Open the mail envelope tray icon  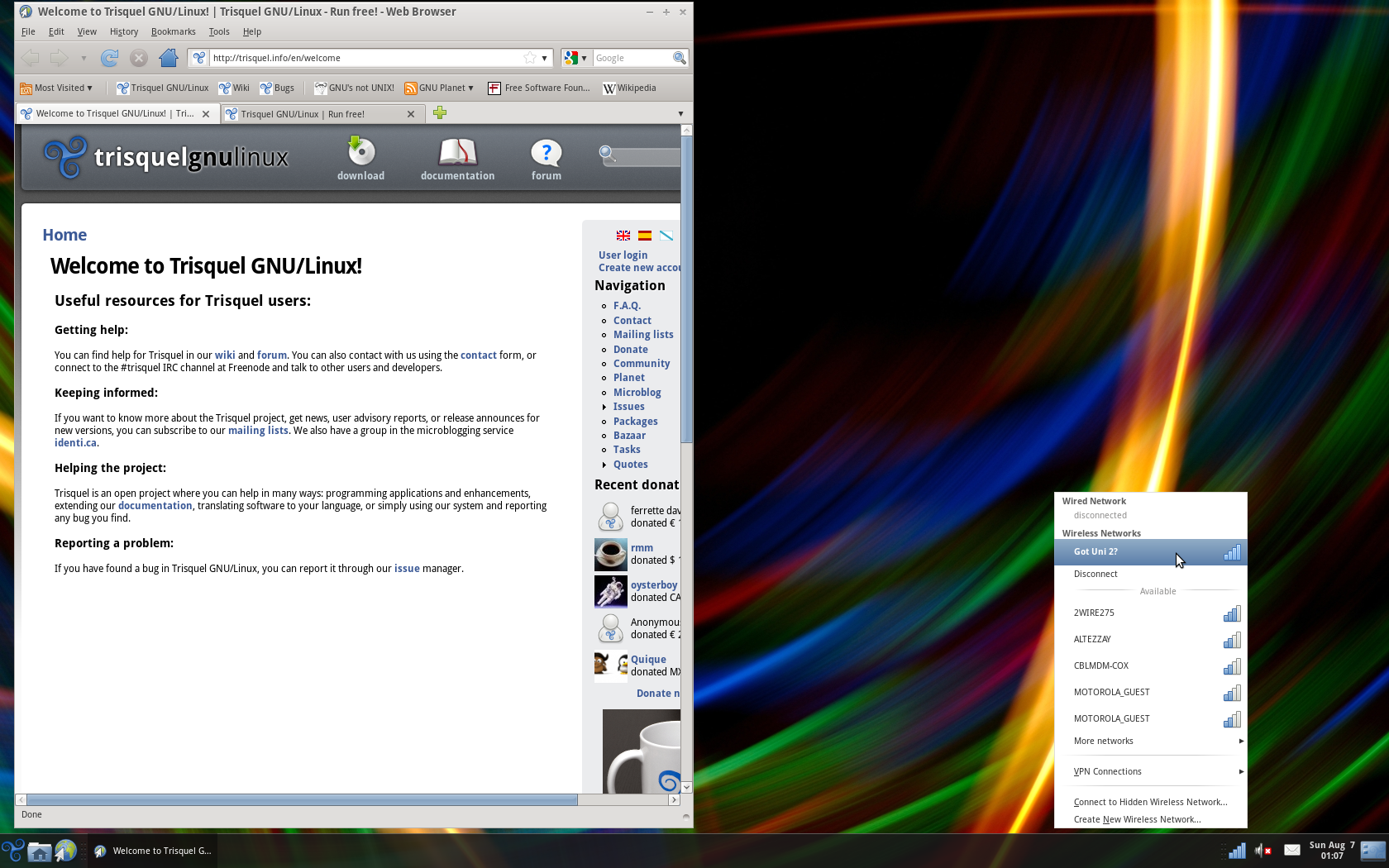pos(1292,850)
